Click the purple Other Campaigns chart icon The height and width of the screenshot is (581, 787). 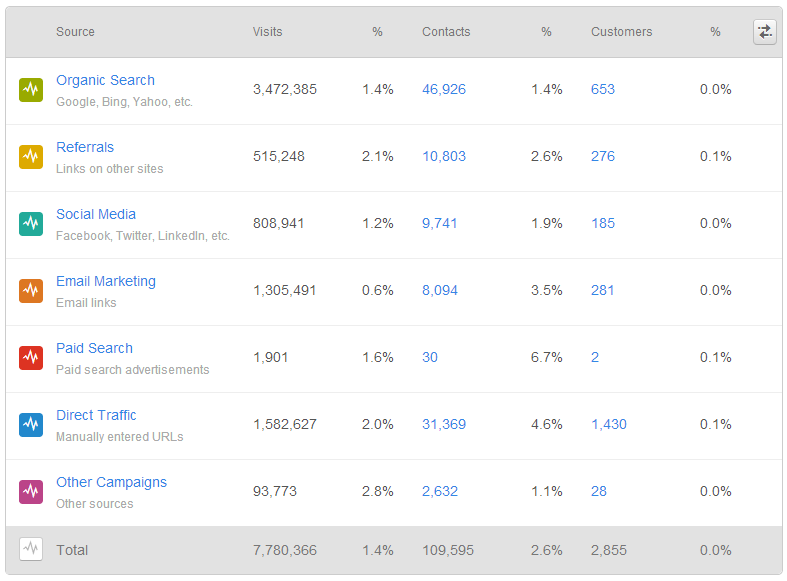point(31,491)
